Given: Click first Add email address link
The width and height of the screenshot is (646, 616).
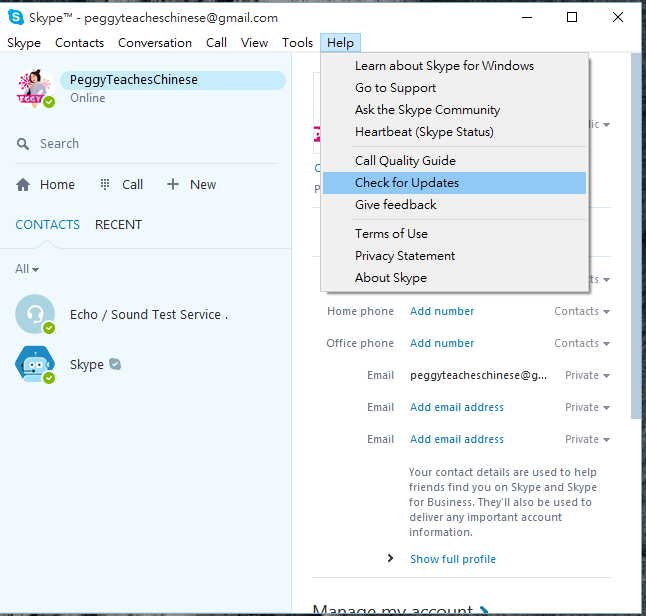Looking at the screenshot, I should 457,408.
